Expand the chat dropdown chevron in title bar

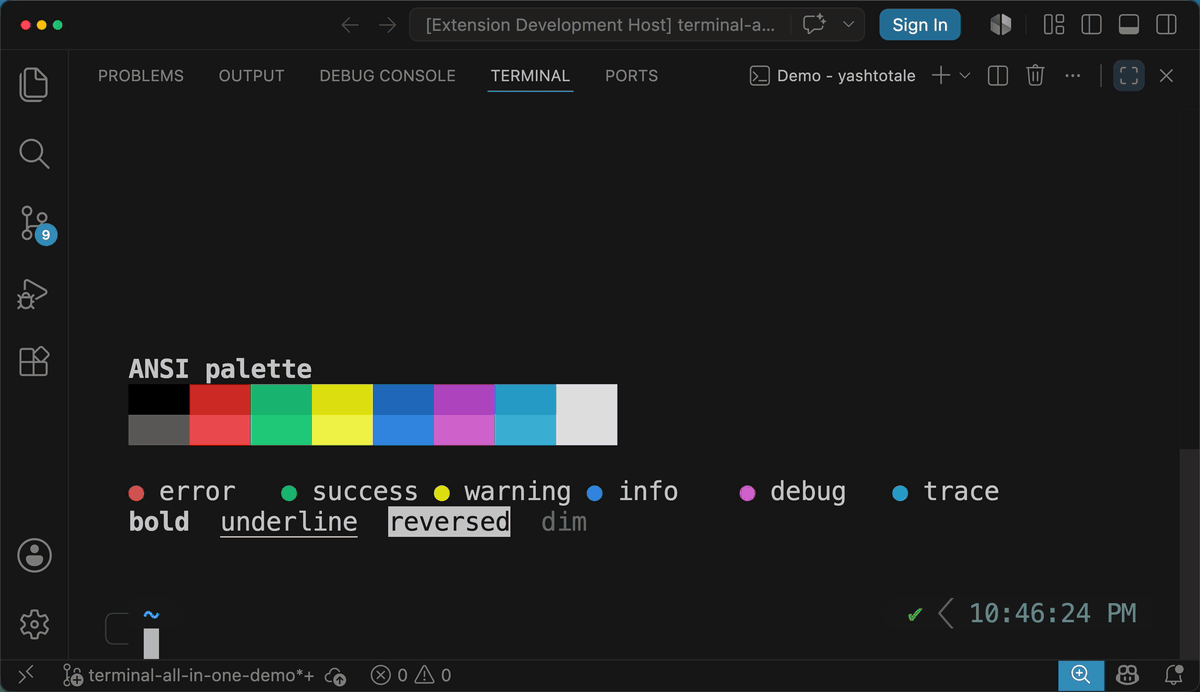pos(848,25)
